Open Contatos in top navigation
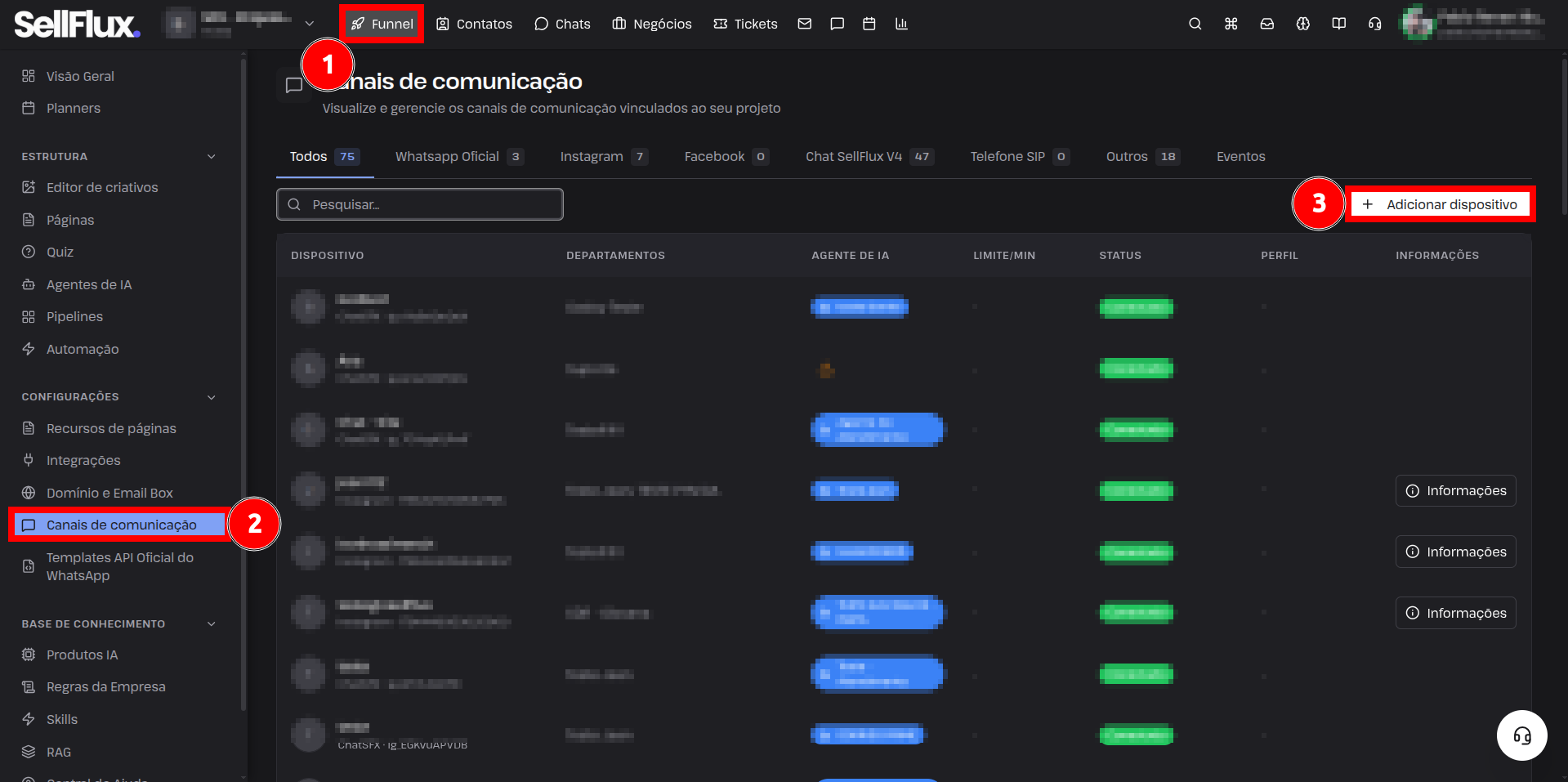Screen dimensions: 1568x782 (474, 24)
